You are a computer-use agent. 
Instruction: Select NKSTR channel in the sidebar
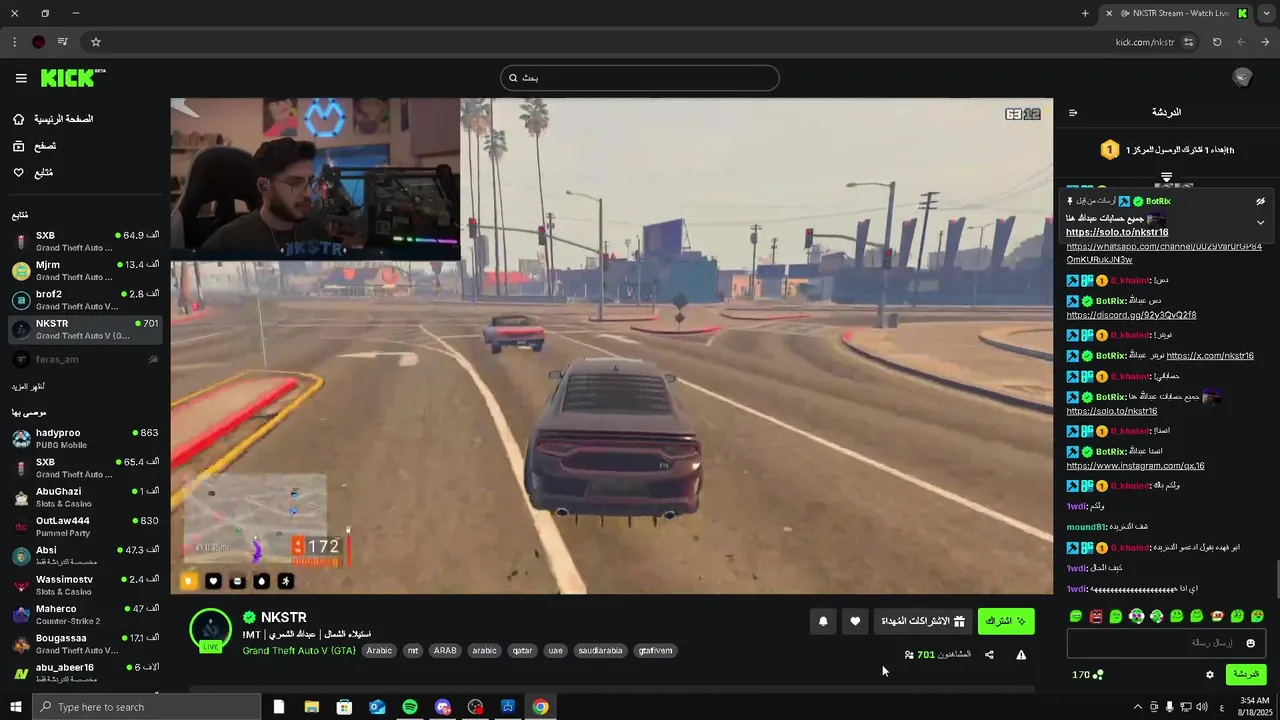point(85,329)
